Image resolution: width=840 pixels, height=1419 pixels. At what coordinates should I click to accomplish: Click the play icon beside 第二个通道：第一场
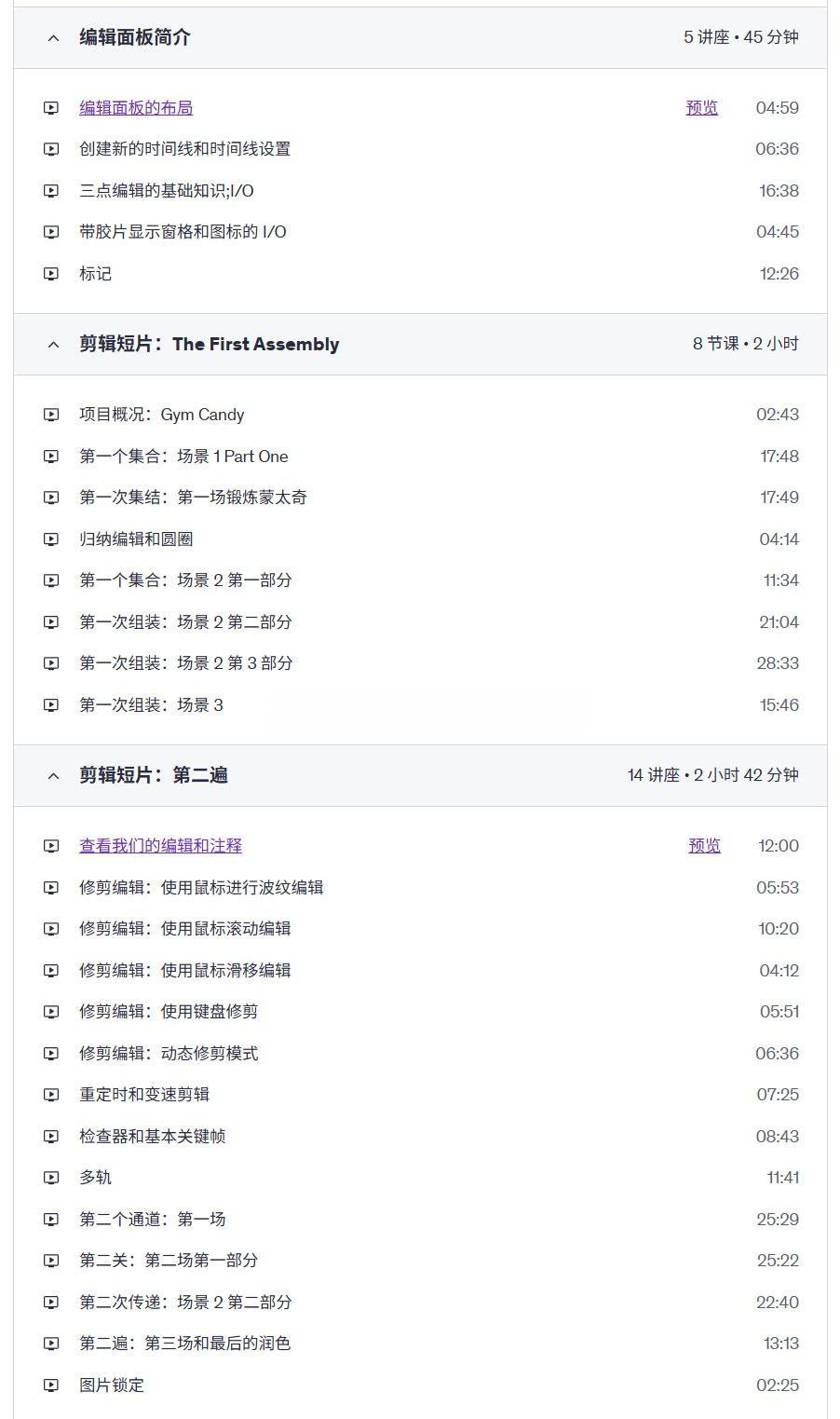[x=53, y=1219]
